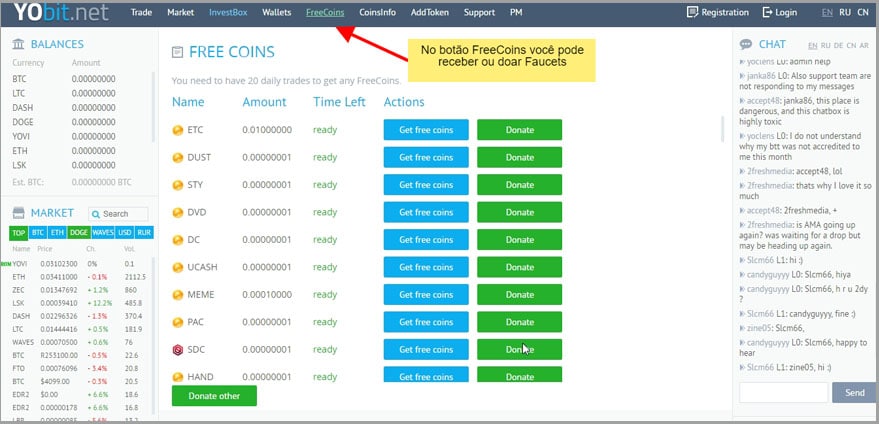Select EN site language
This screenshot has width=879, height=424.
click(827, 12)
